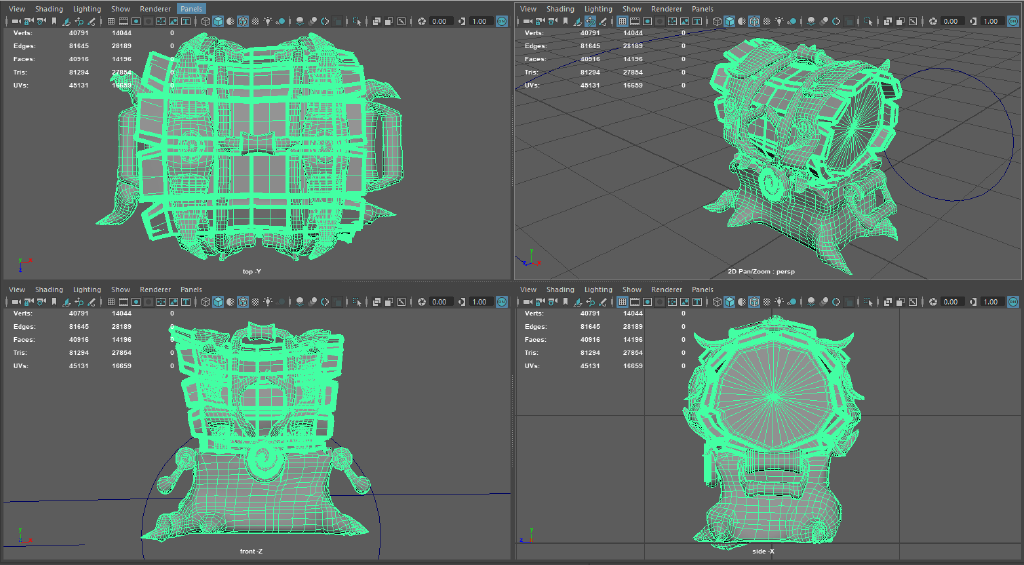1024x565 pixels.
Task: Open Camera Attributes icon in top panel
Action: tap(40, 21)
